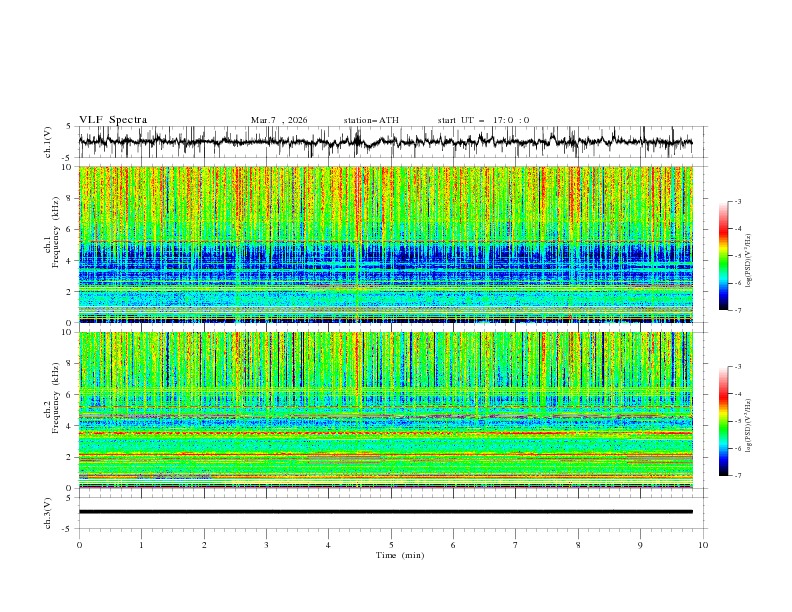Click the "-6" label on ch.2 colorbar
The height and width of the screenshot is (612, 792).
(x=738, y=448)
